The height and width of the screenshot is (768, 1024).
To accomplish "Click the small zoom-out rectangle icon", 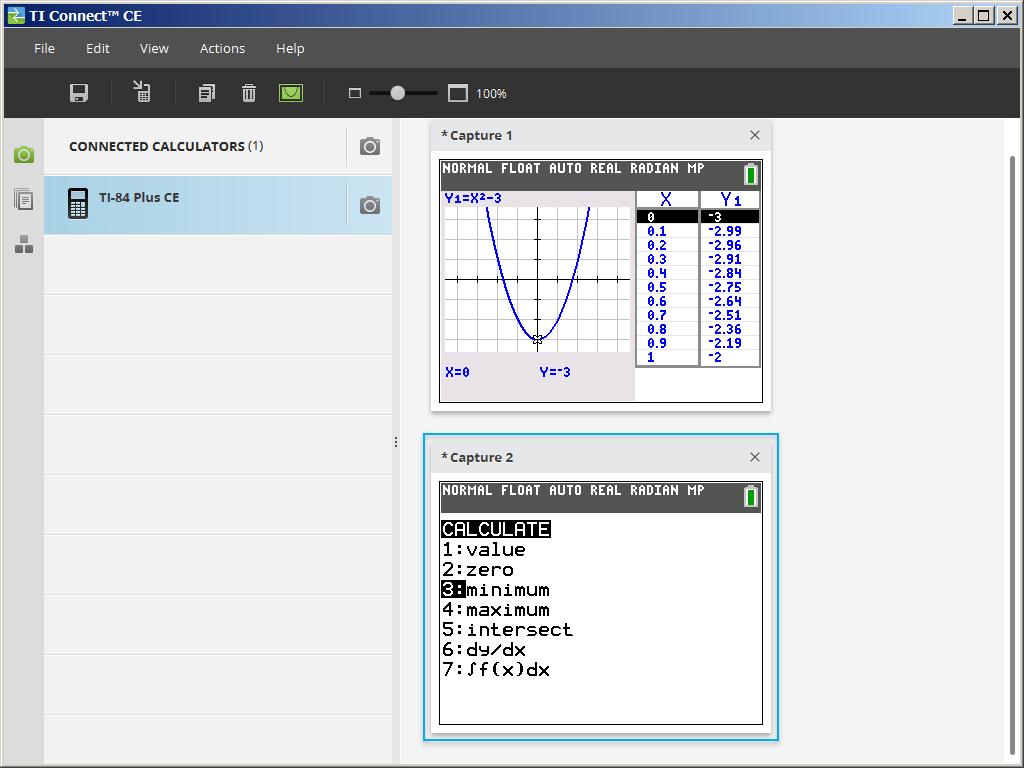I will pyautogui.click(x=355, y=93).
